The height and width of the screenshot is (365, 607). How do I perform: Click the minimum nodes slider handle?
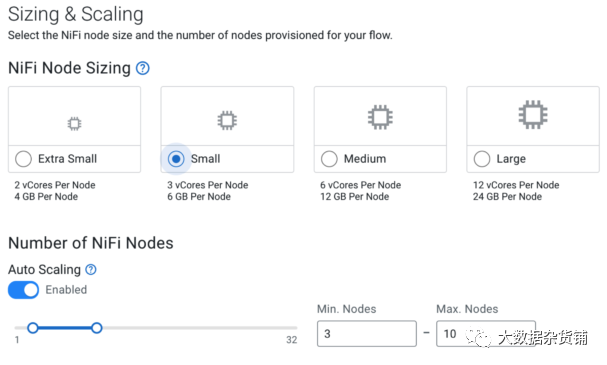pyautogui.click(x=33, y=328)
